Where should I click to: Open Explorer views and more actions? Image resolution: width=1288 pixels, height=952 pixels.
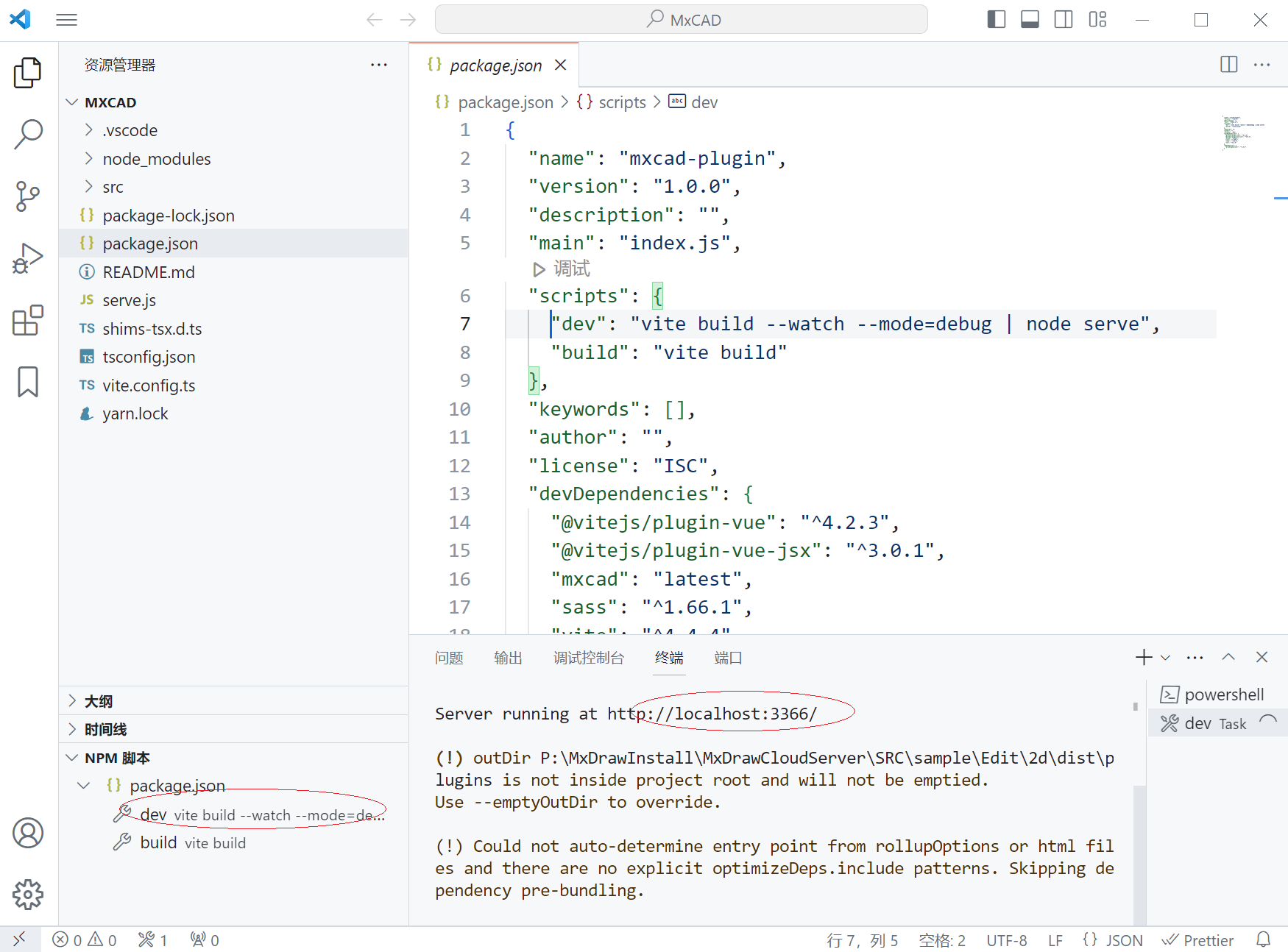pos(379,65)
